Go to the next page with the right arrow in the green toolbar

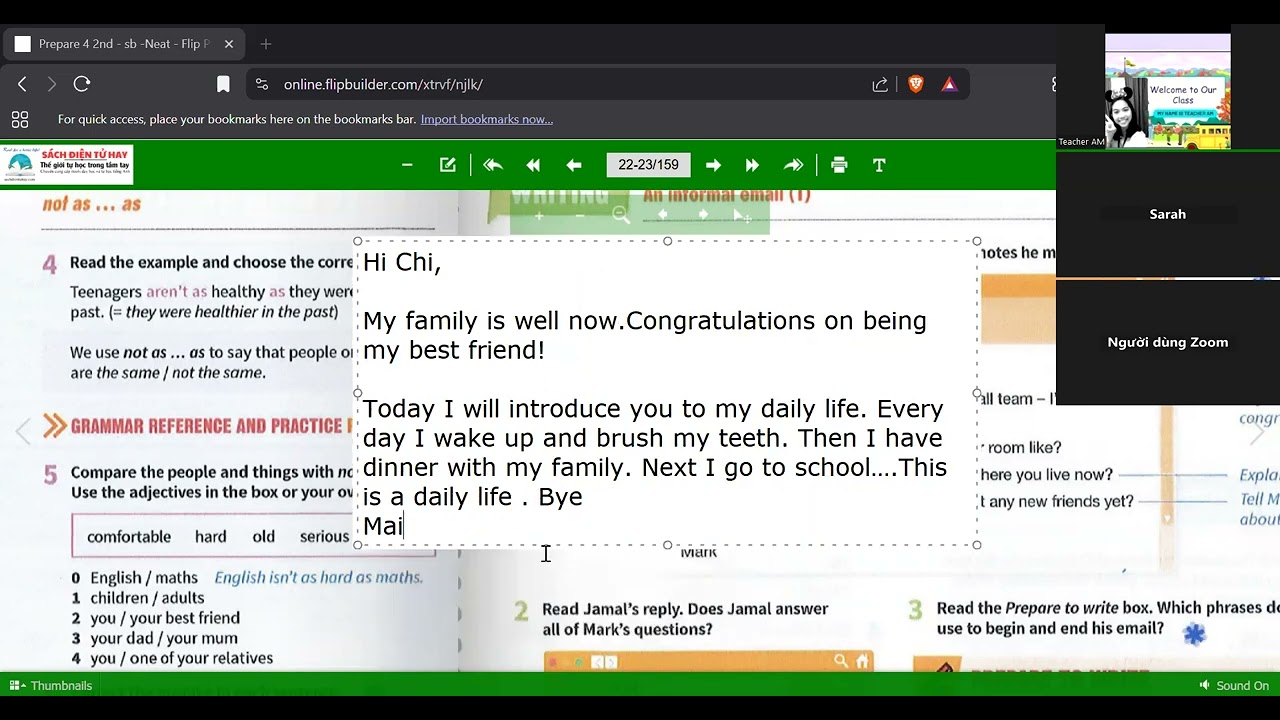[713, 165]
